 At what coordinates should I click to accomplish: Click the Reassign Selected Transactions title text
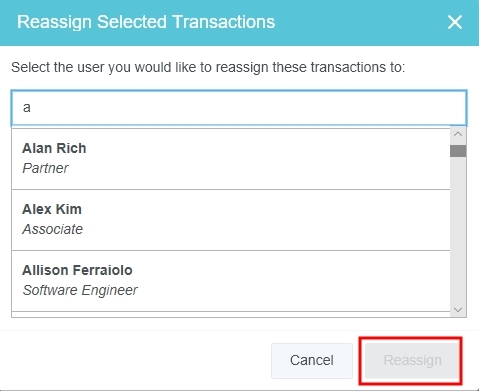point(146,22)
